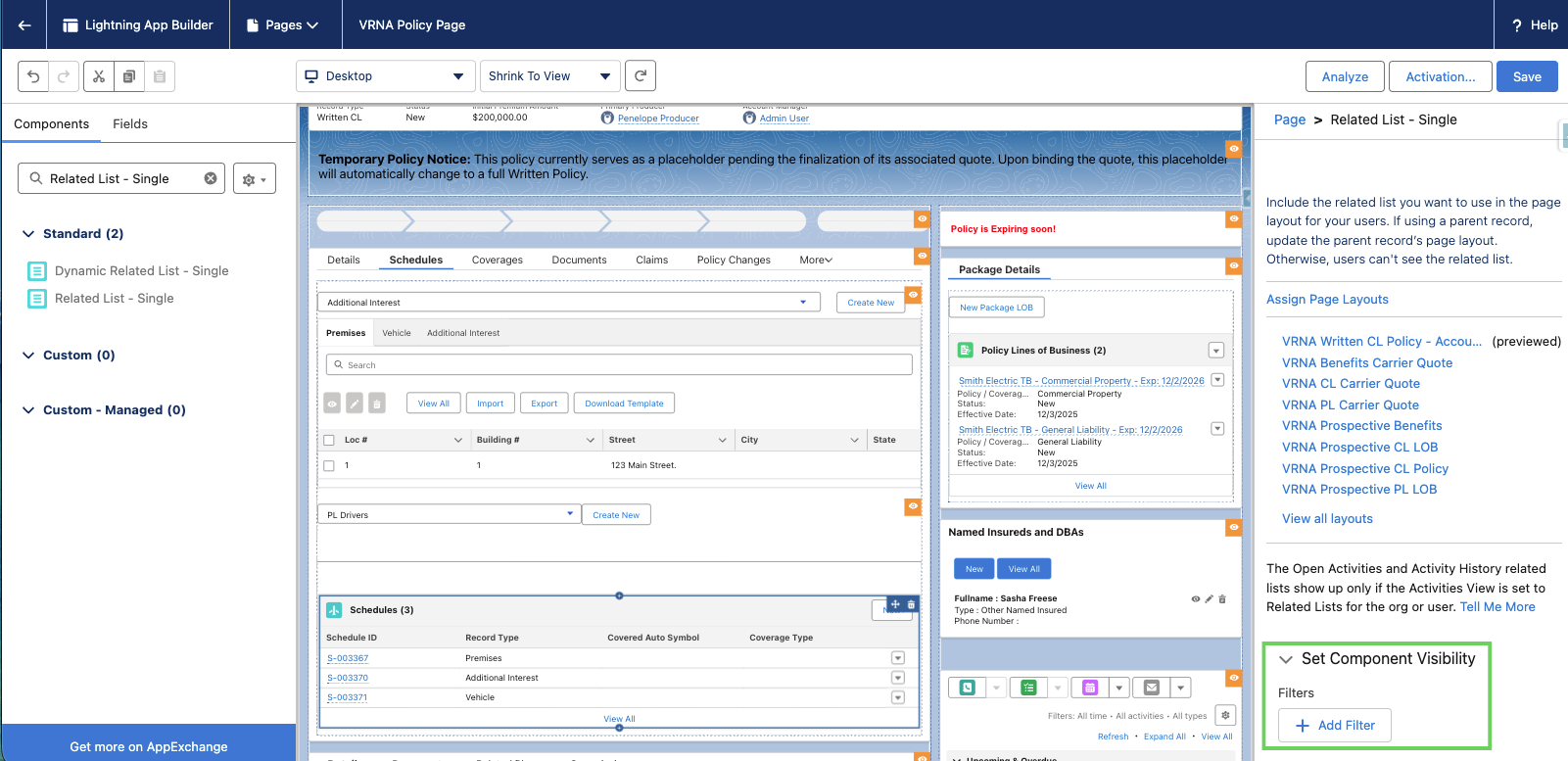Click the Admin User avatar icon
Screen dimensions: 1568x761
[749, 119]
